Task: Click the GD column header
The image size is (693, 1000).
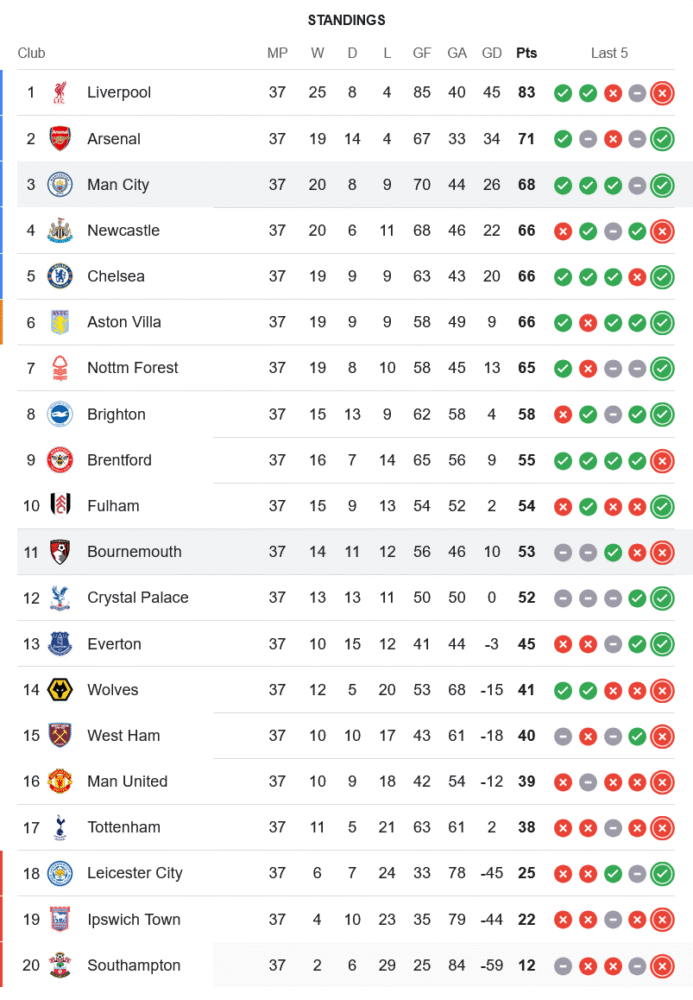Action: tap(492, 53)
